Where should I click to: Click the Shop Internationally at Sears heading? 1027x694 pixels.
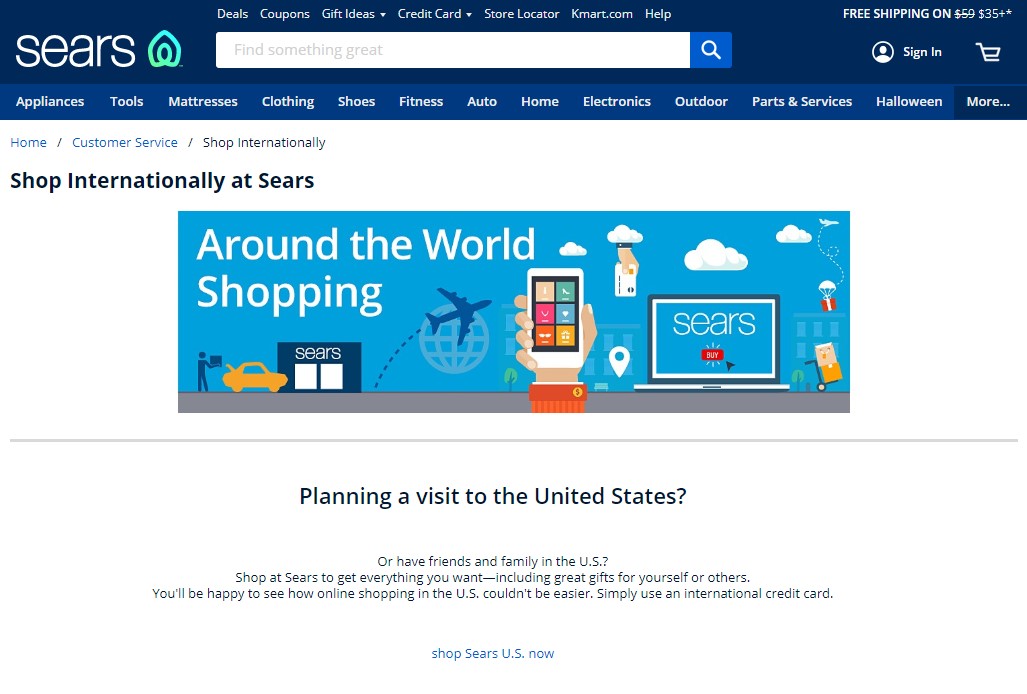(162, 181)
